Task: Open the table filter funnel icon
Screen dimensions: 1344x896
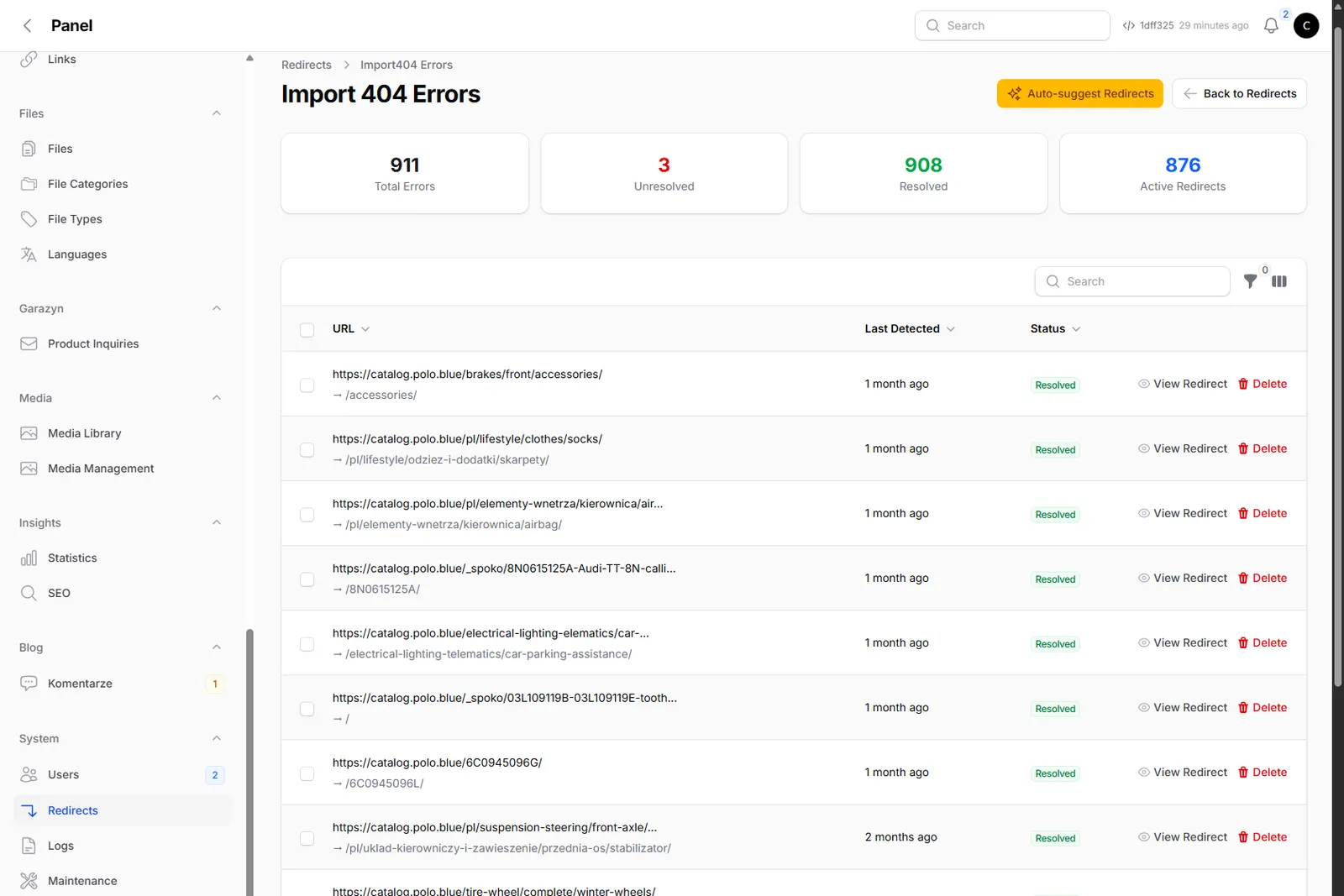Action: click(x=1251, y=281)
